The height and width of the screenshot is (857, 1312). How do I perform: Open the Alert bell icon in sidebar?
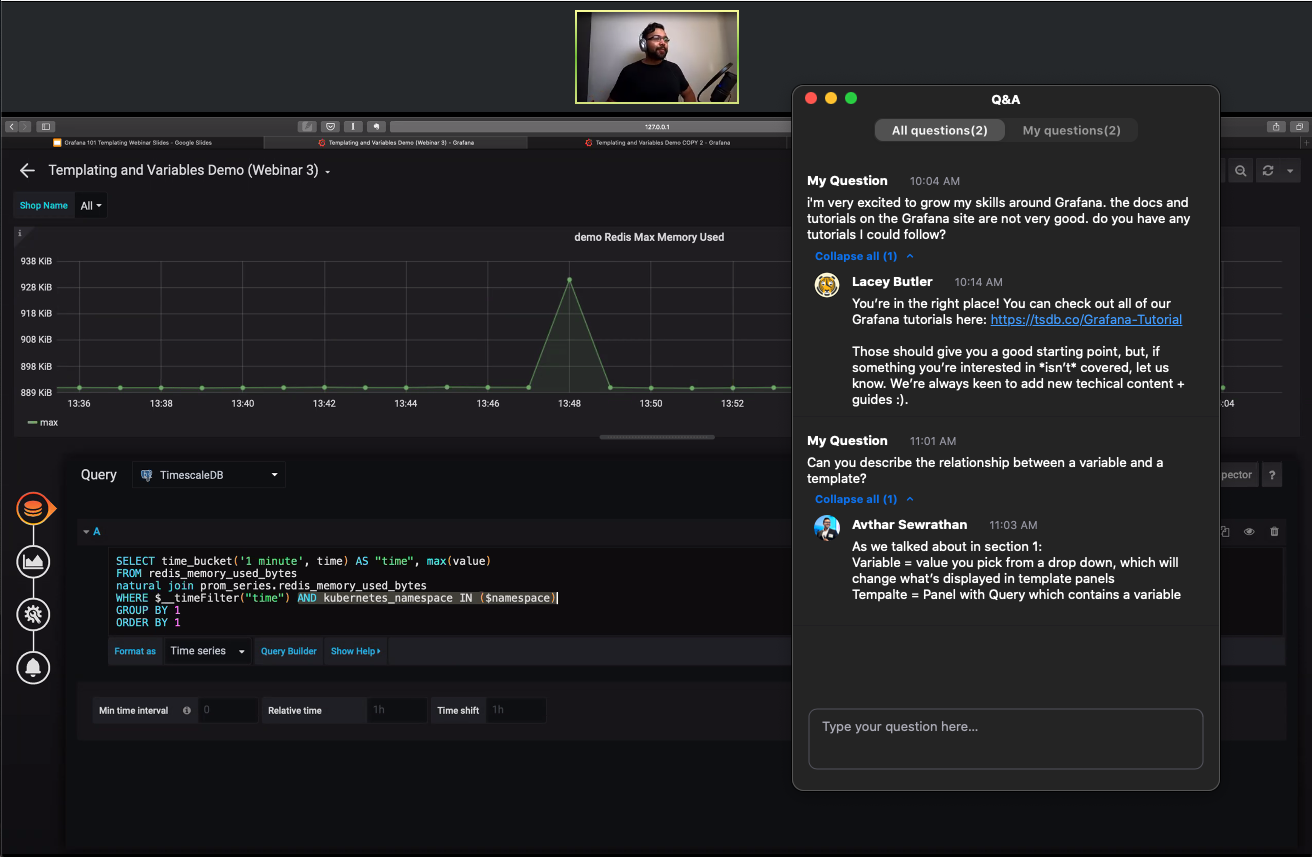[x=33, y=667]
